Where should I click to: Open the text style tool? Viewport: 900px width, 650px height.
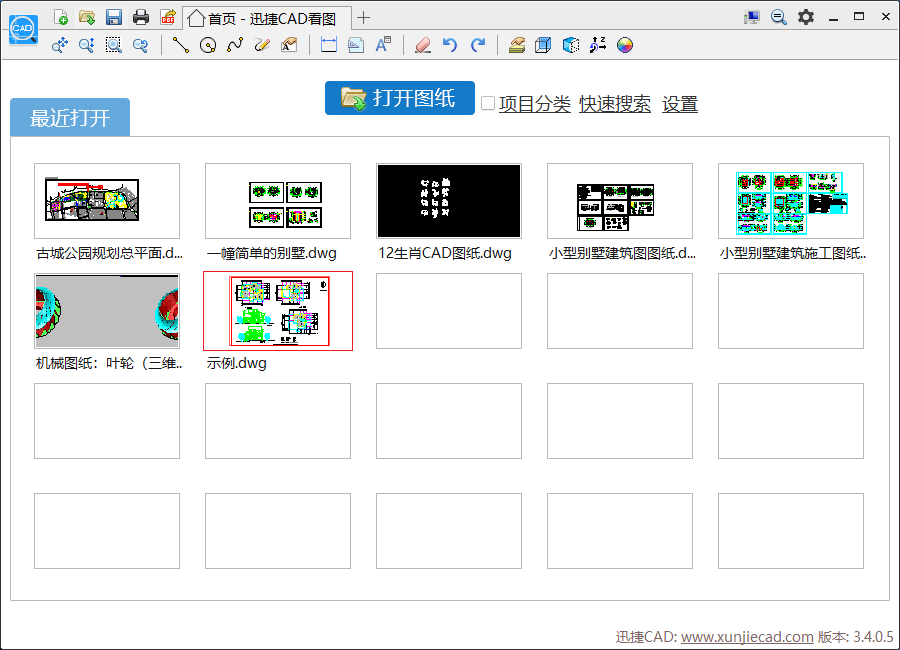coord(383,45)
